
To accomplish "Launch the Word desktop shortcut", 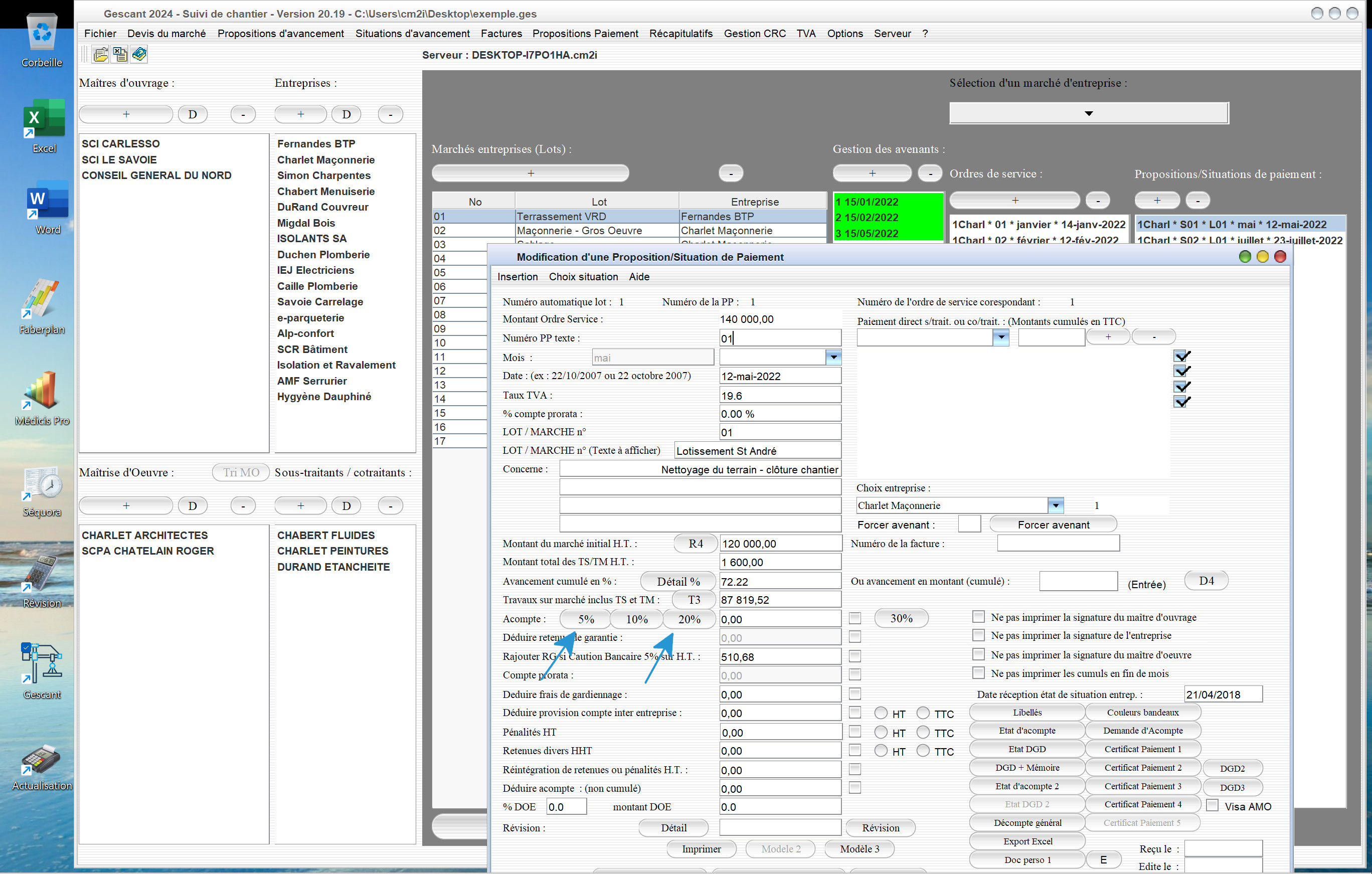I will tap(47, 208).
